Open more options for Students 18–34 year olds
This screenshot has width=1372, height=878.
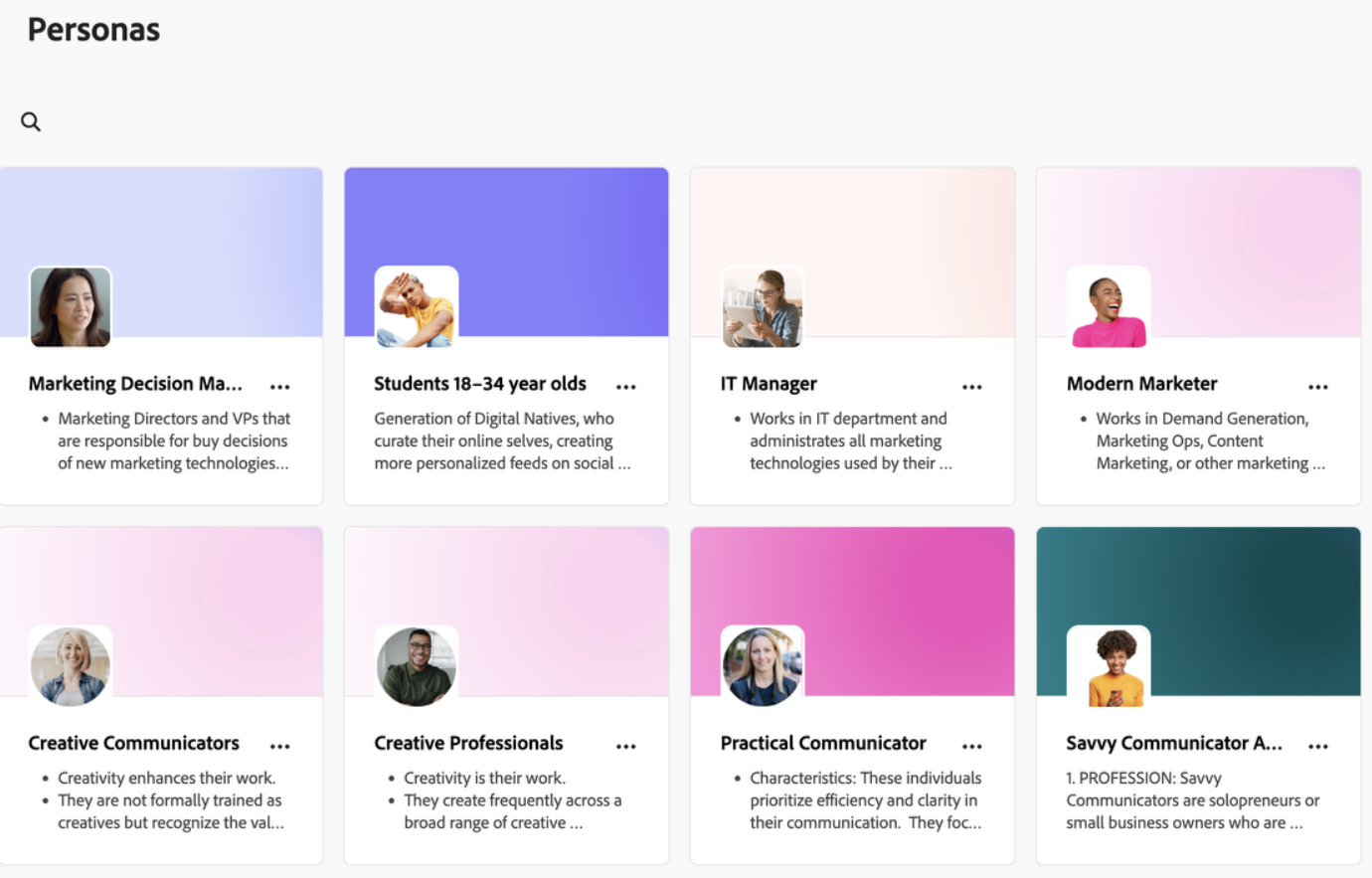pos(626,387)
